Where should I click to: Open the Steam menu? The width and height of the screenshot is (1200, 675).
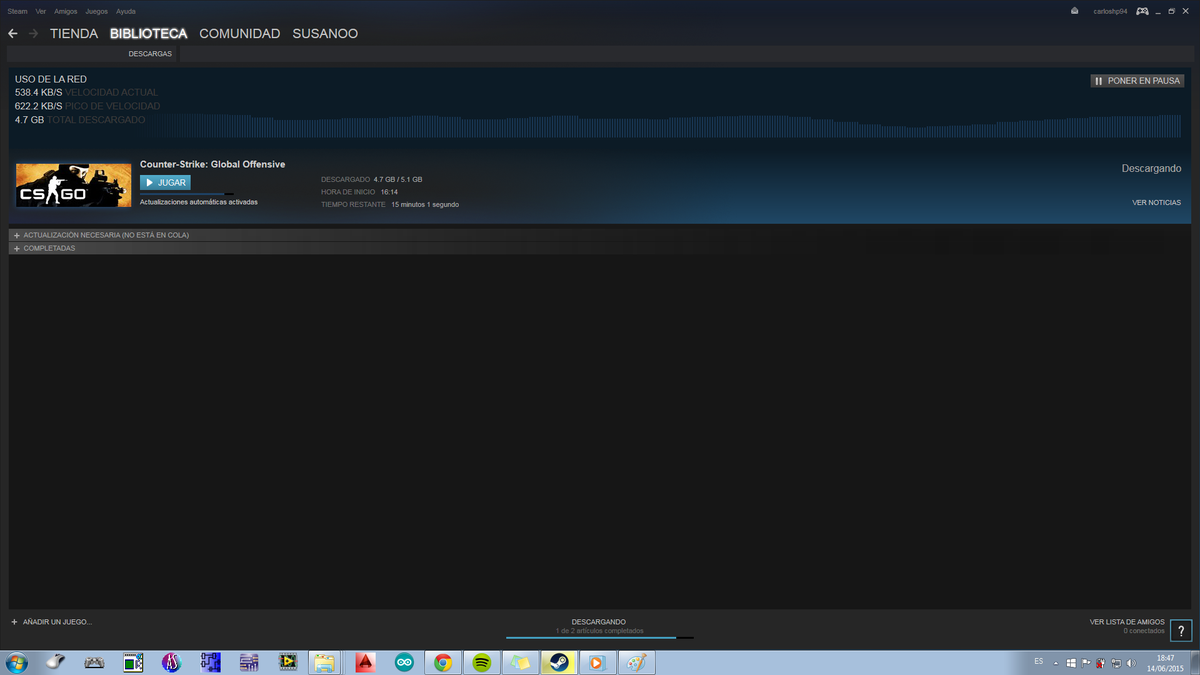tap(17, 11)
